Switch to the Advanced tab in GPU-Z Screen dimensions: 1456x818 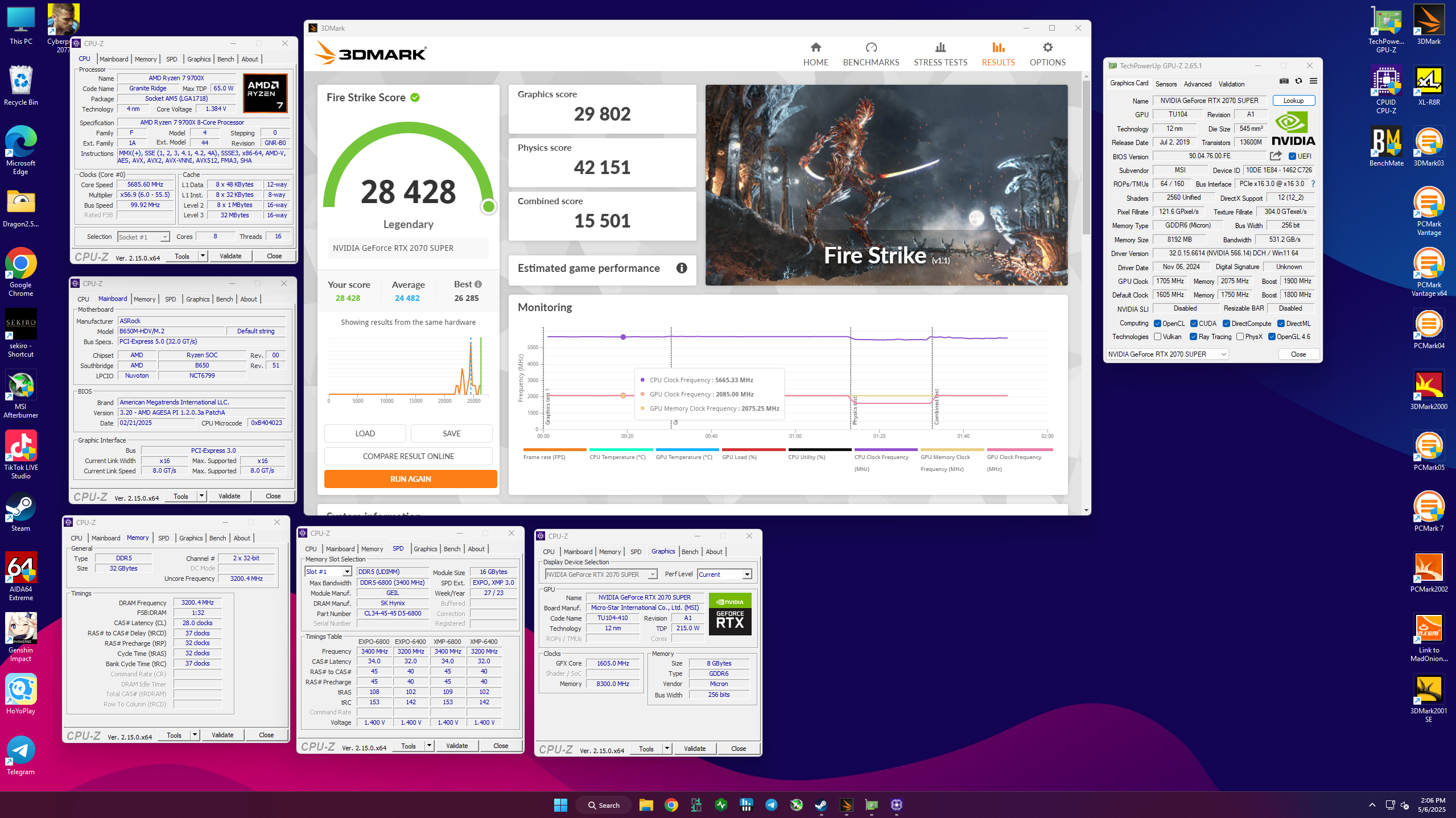pos(1197,84)
